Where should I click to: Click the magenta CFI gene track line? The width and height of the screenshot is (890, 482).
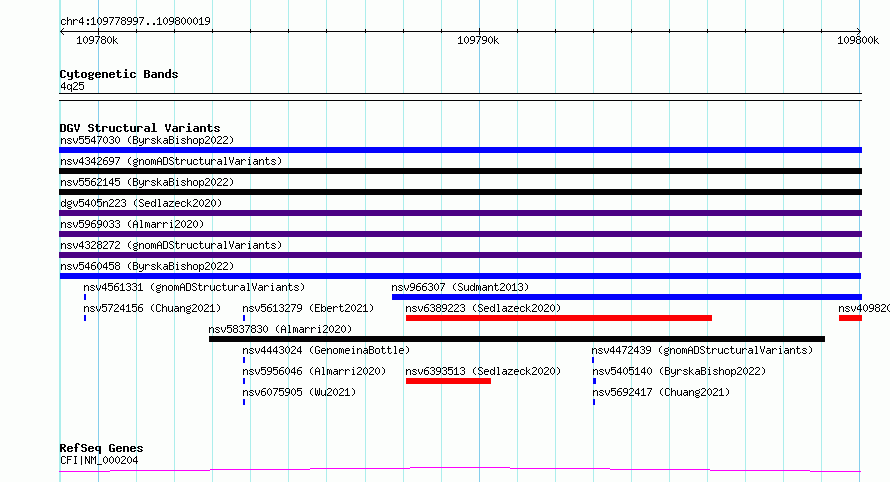coord(460,470)
